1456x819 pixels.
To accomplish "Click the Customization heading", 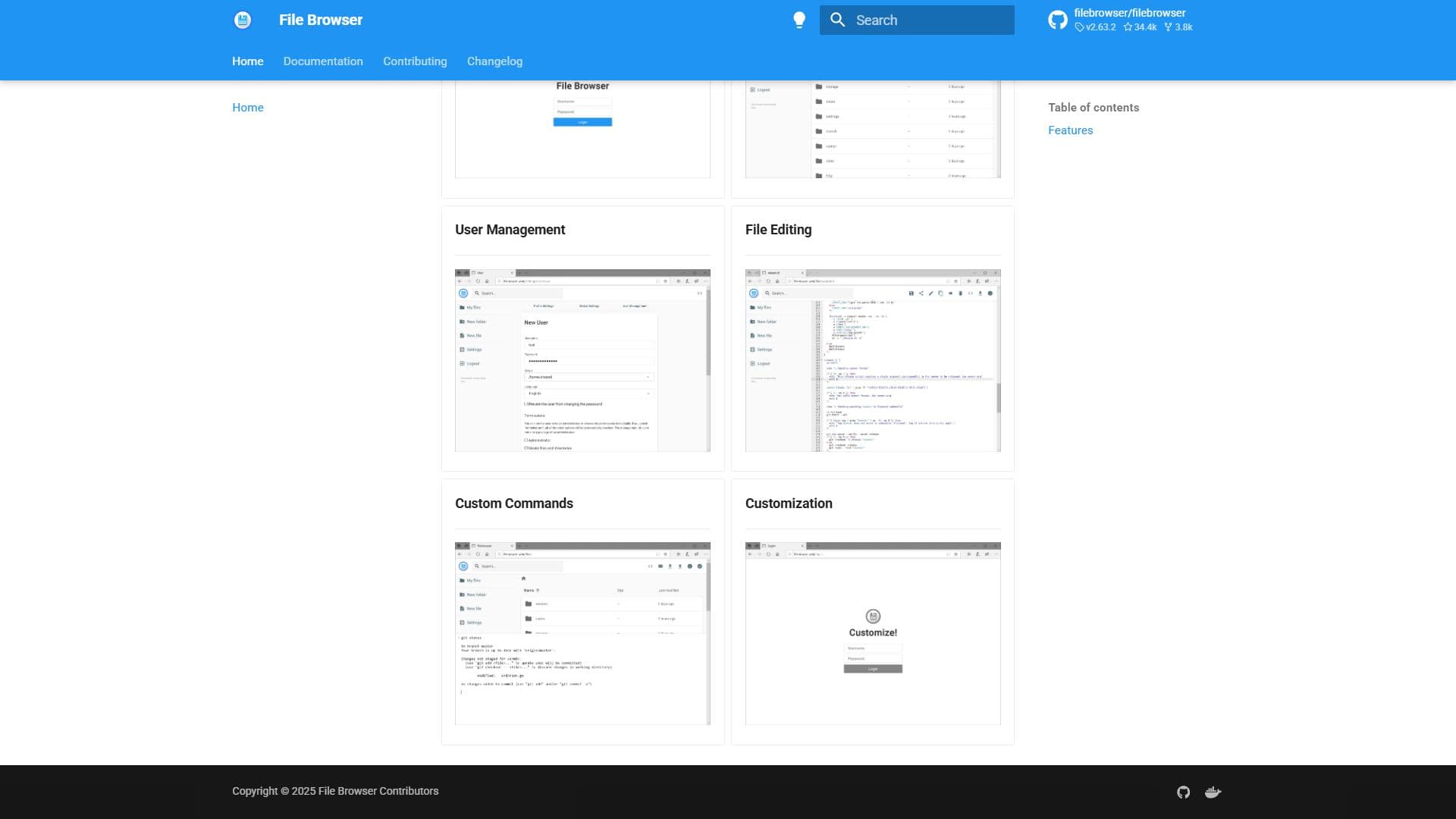I will (x=789, y=504).
